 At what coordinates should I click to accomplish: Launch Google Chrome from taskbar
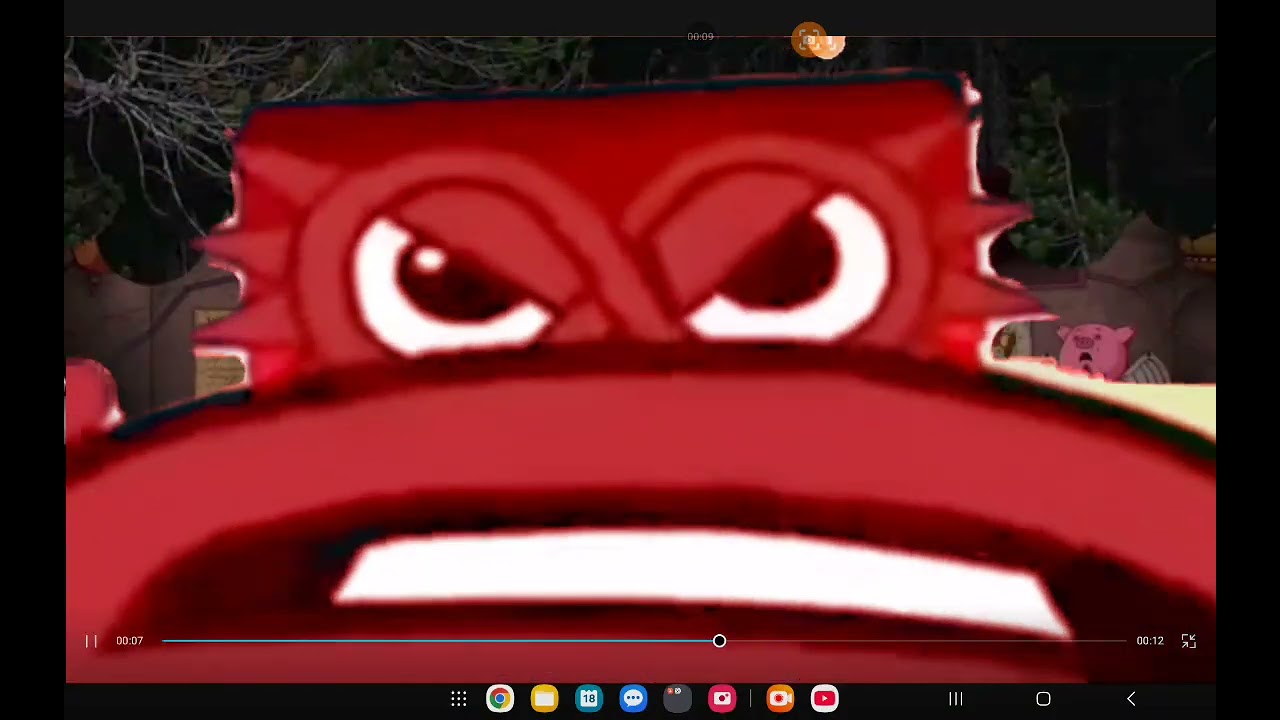coord(500,699)
